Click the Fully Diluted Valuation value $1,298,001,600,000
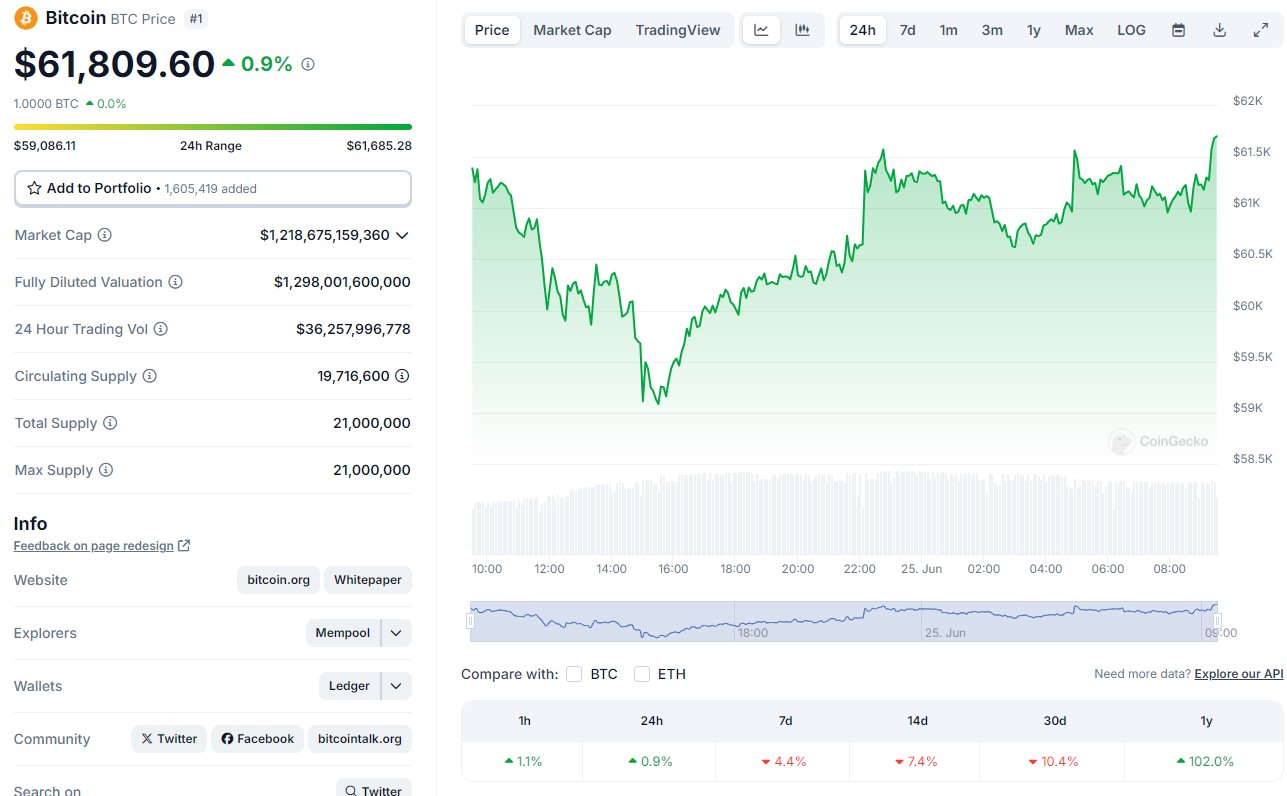The image size is (1287, 796). 342,282
